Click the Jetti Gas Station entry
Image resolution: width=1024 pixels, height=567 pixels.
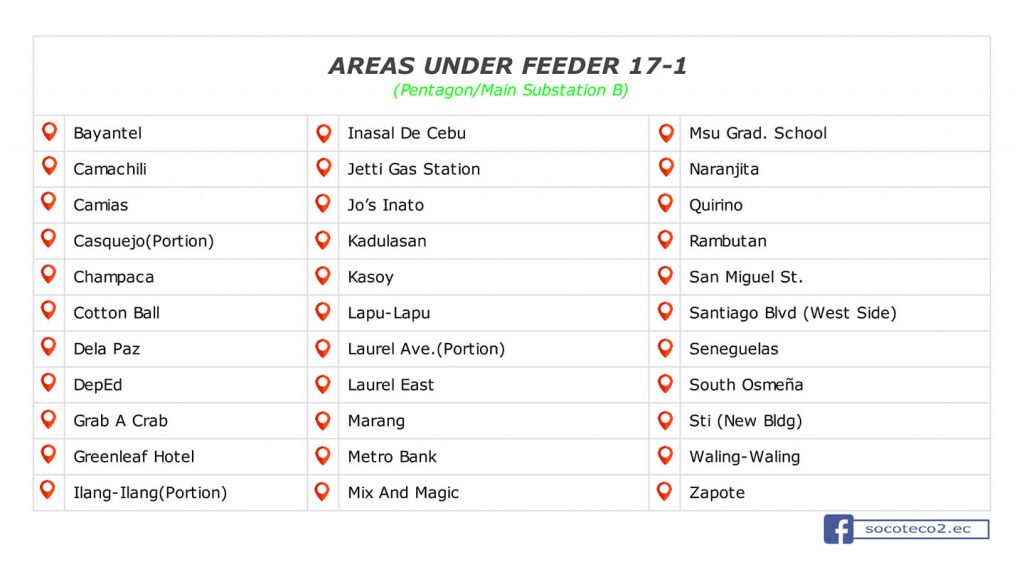[413, 169]
